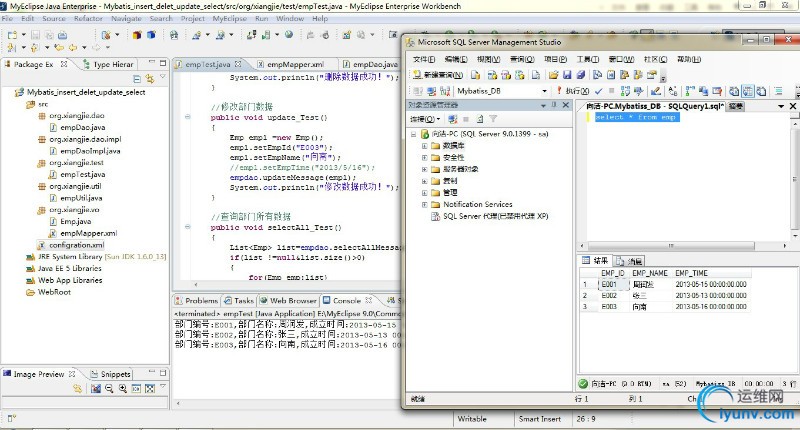Close the SQLQuery1.sql document tab with X

click(x=793, y=106)
